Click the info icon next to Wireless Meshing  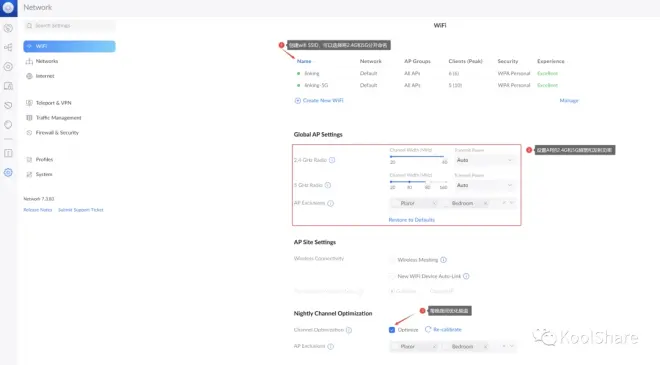[443, 260]
